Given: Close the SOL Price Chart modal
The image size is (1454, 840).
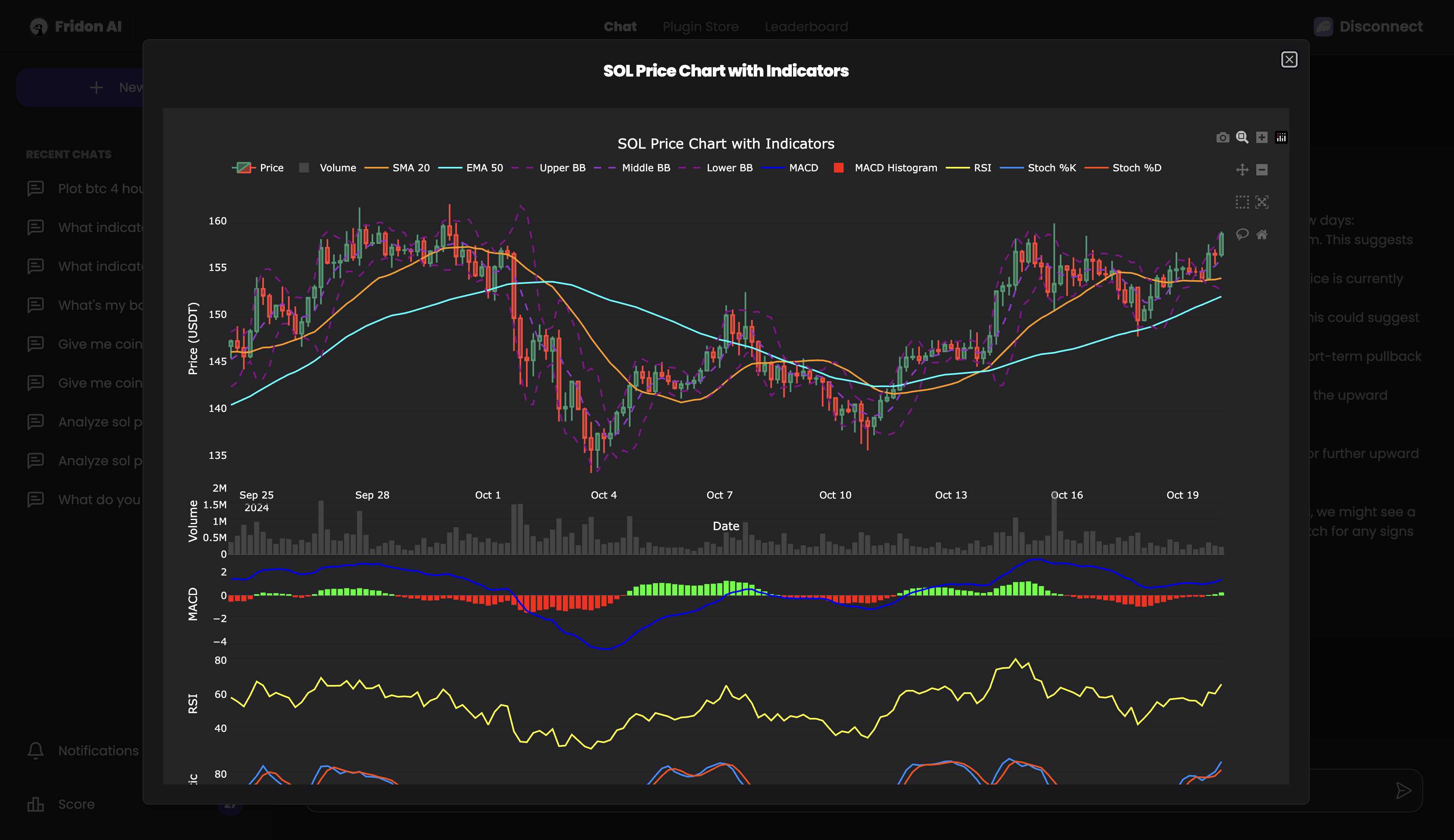Looking at the screenshot, I should click(1289, 60).
